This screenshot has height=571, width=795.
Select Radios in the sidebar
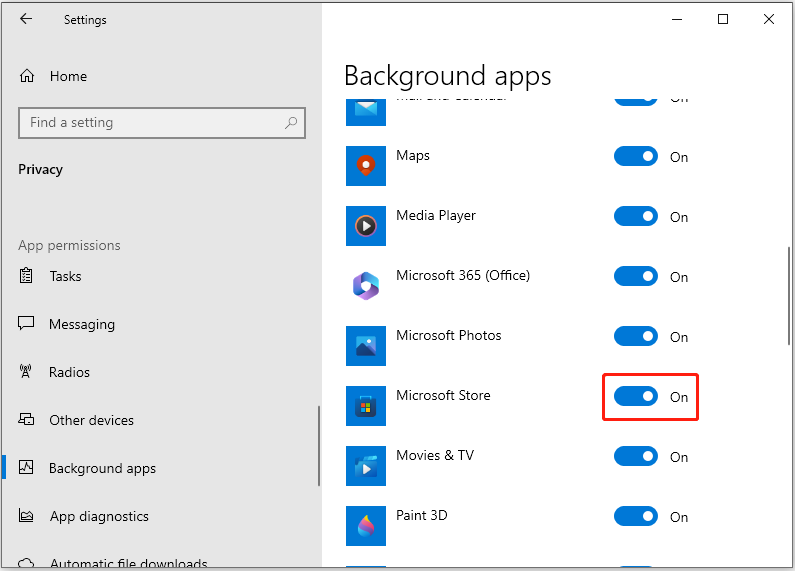click(x=69, y=372)
